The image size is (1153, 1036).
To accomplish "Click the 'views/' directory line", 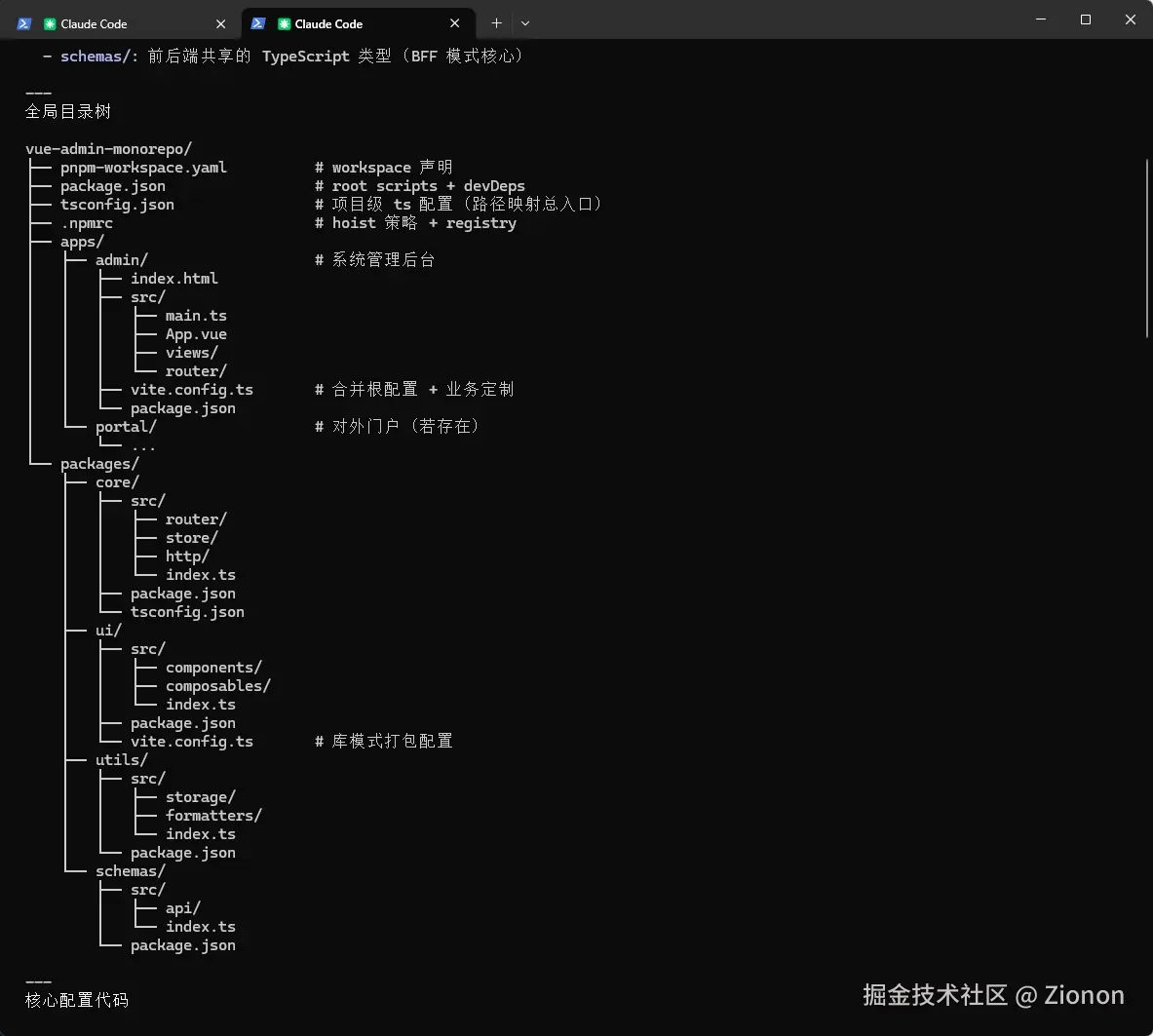I will click(x=192, y=353).
